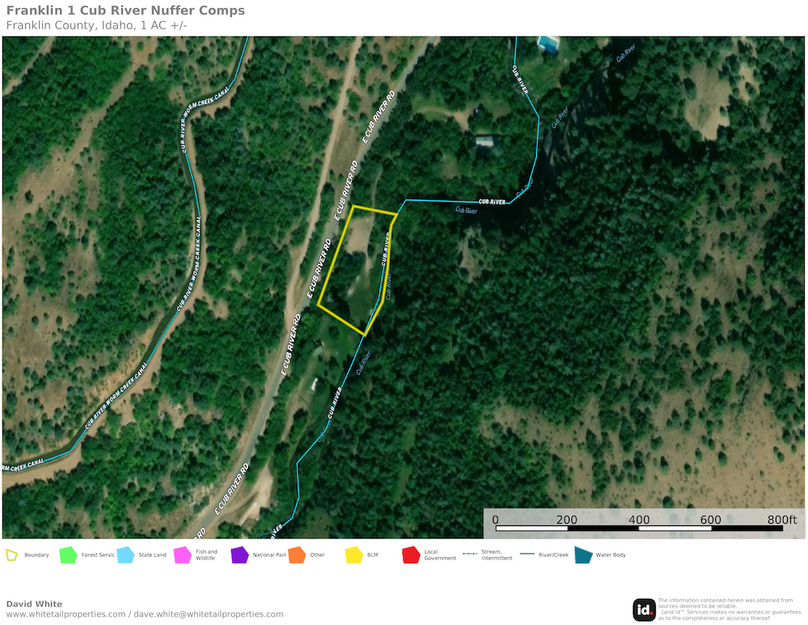Select the light blue State Land swatch
The width and height of the screenshot is (808, 625).
(125, 555)
